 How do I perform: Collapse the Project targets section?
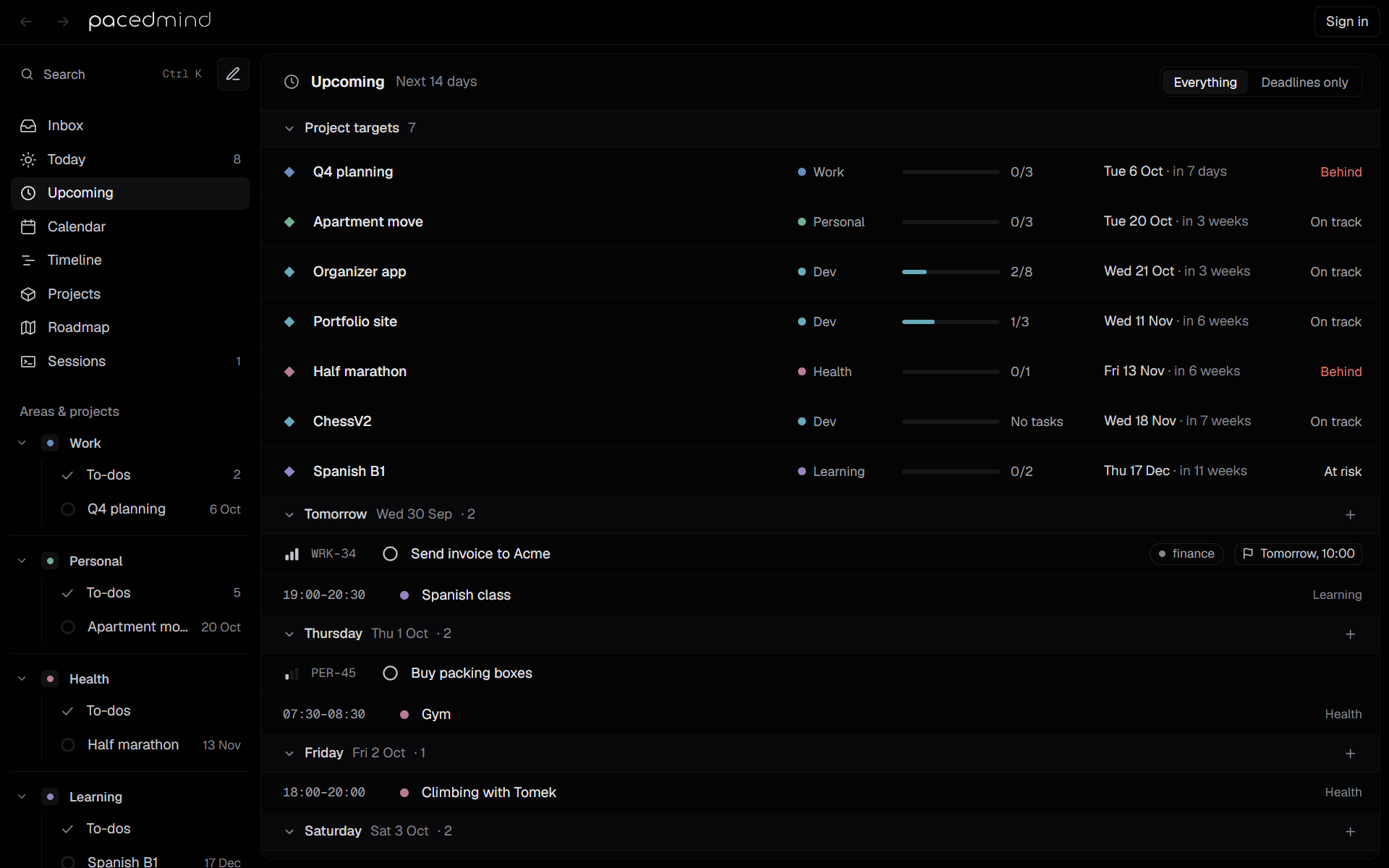point(289,129)
